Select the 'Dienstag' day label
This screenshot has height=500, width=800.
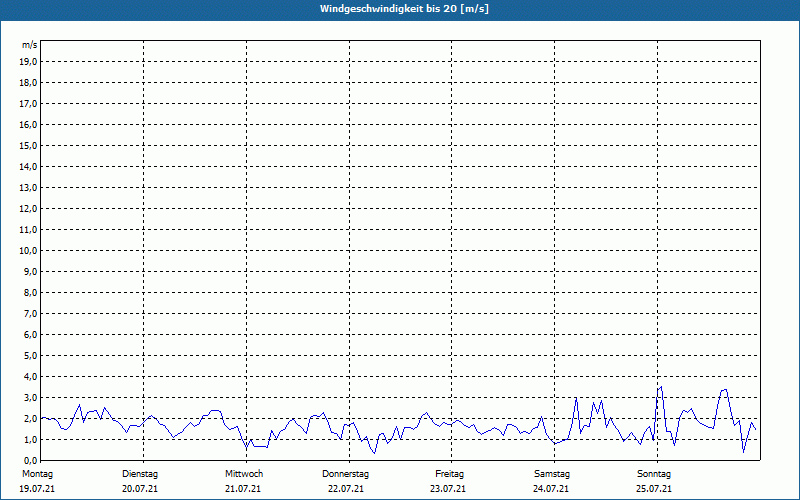(140, 474)
